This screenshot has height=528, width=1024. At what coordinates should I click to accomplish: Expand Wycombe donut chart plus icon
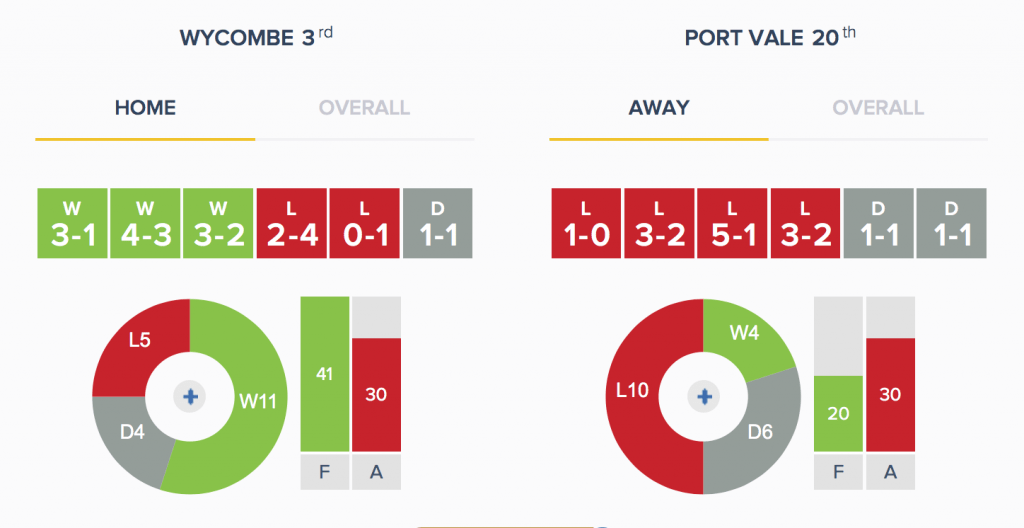(x=190, y=397)
